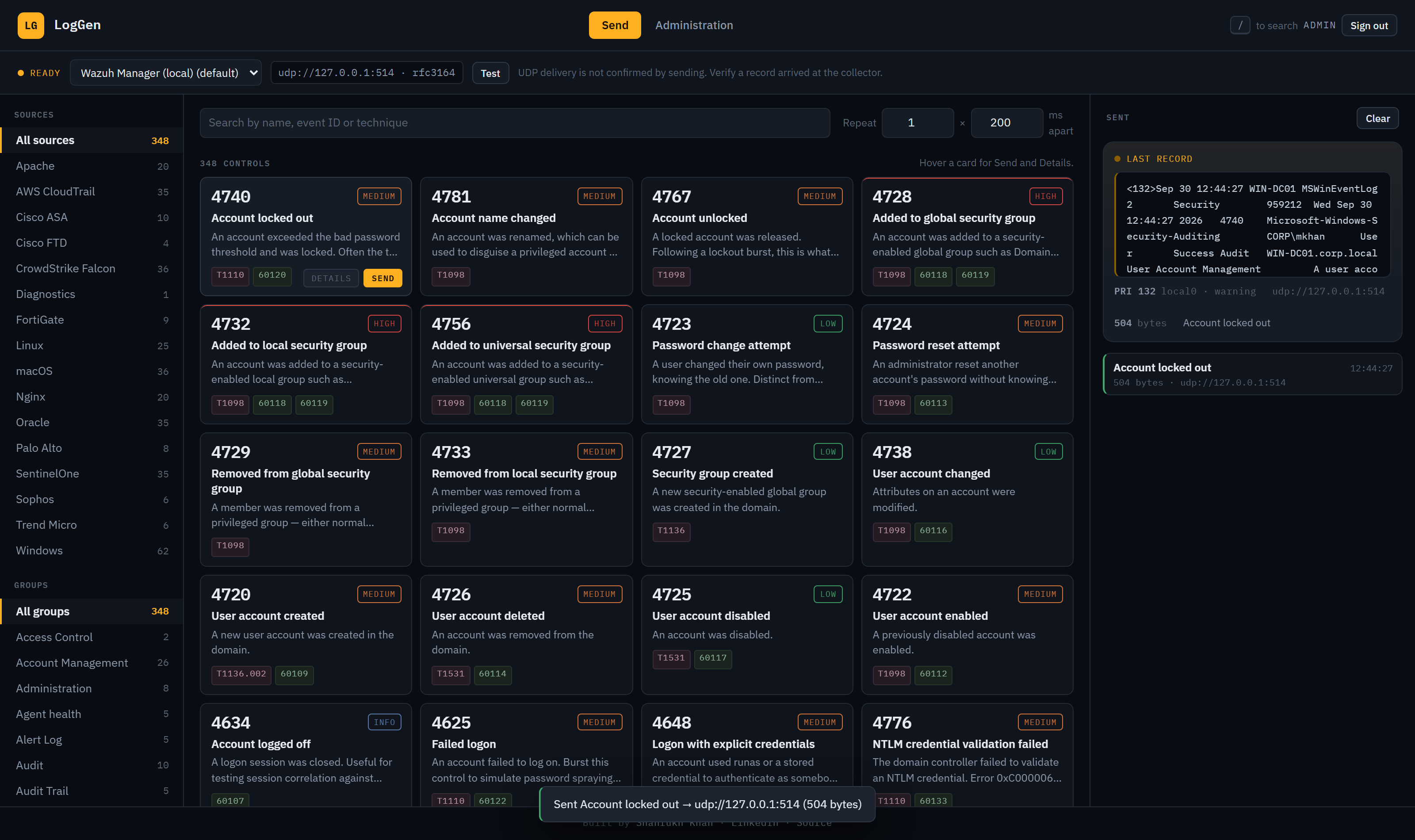1415x840 pixels.
Task: Focus the control search input field
Action: pyautogui.click(x=514, y=123)
